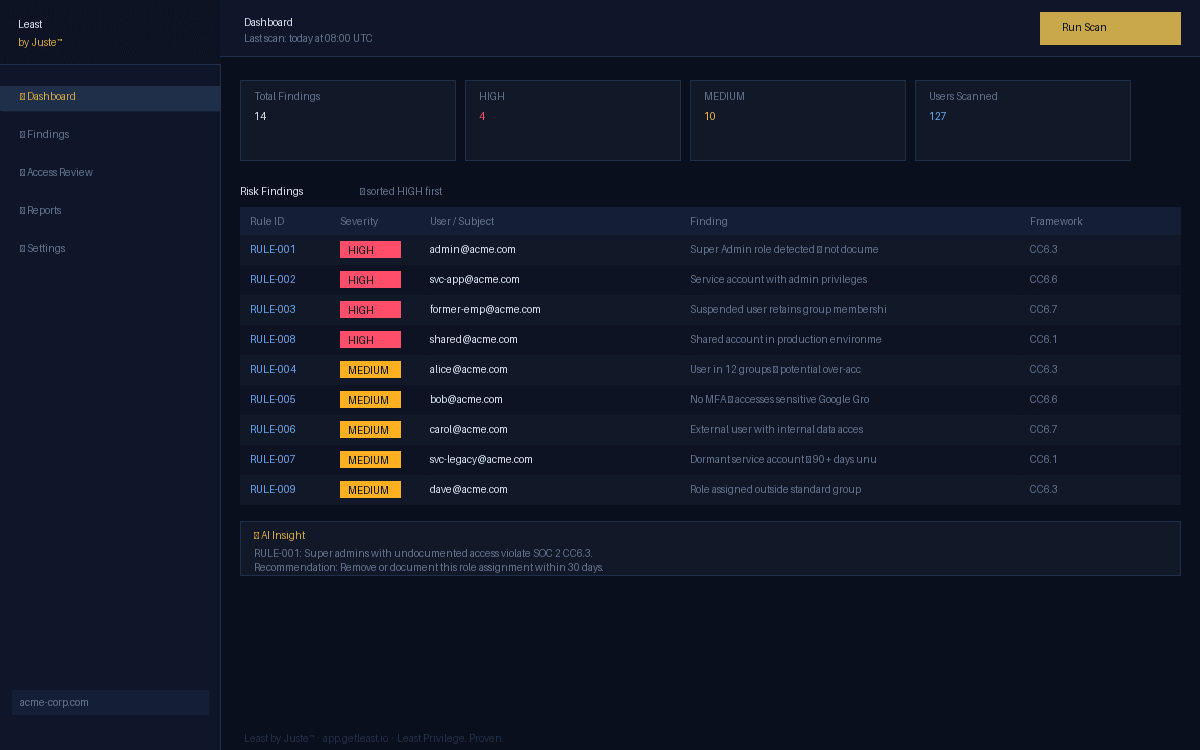Image resolution: width=1200 pixels, height=750 pixels.
Task: Select admin@acme.com in the table
Action: (473, 249)
